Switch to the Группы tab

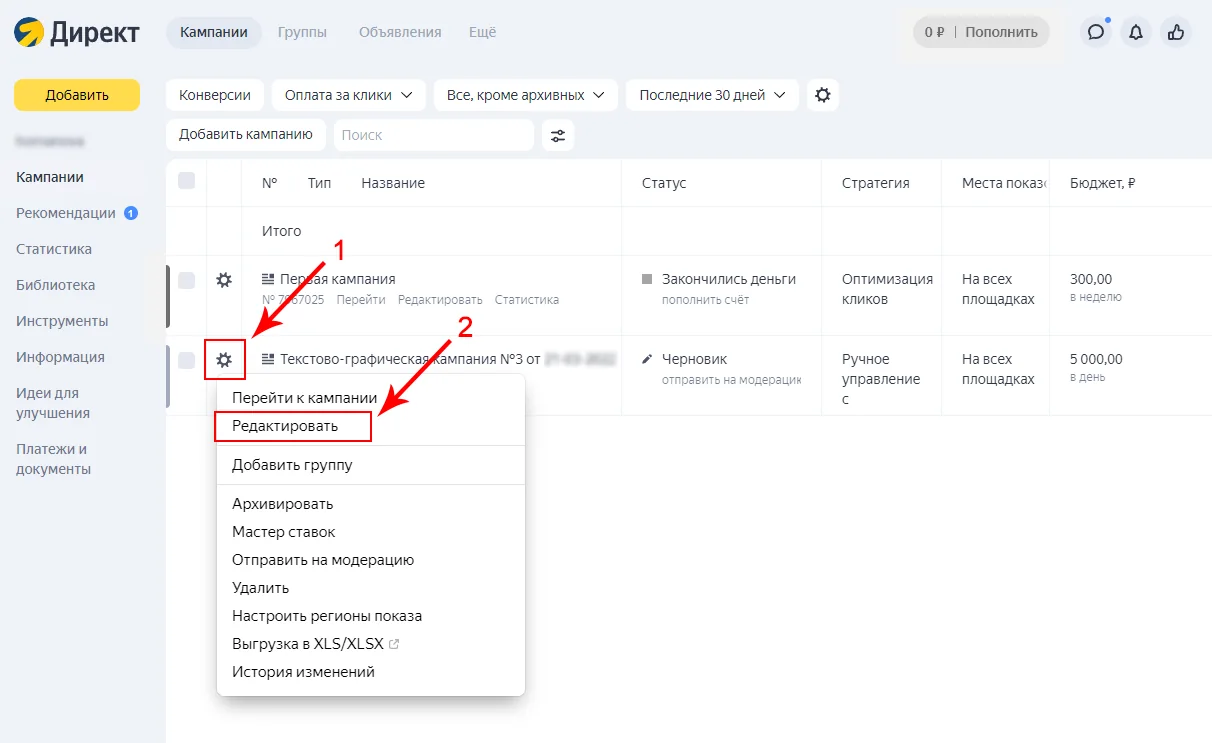(302, 32)
